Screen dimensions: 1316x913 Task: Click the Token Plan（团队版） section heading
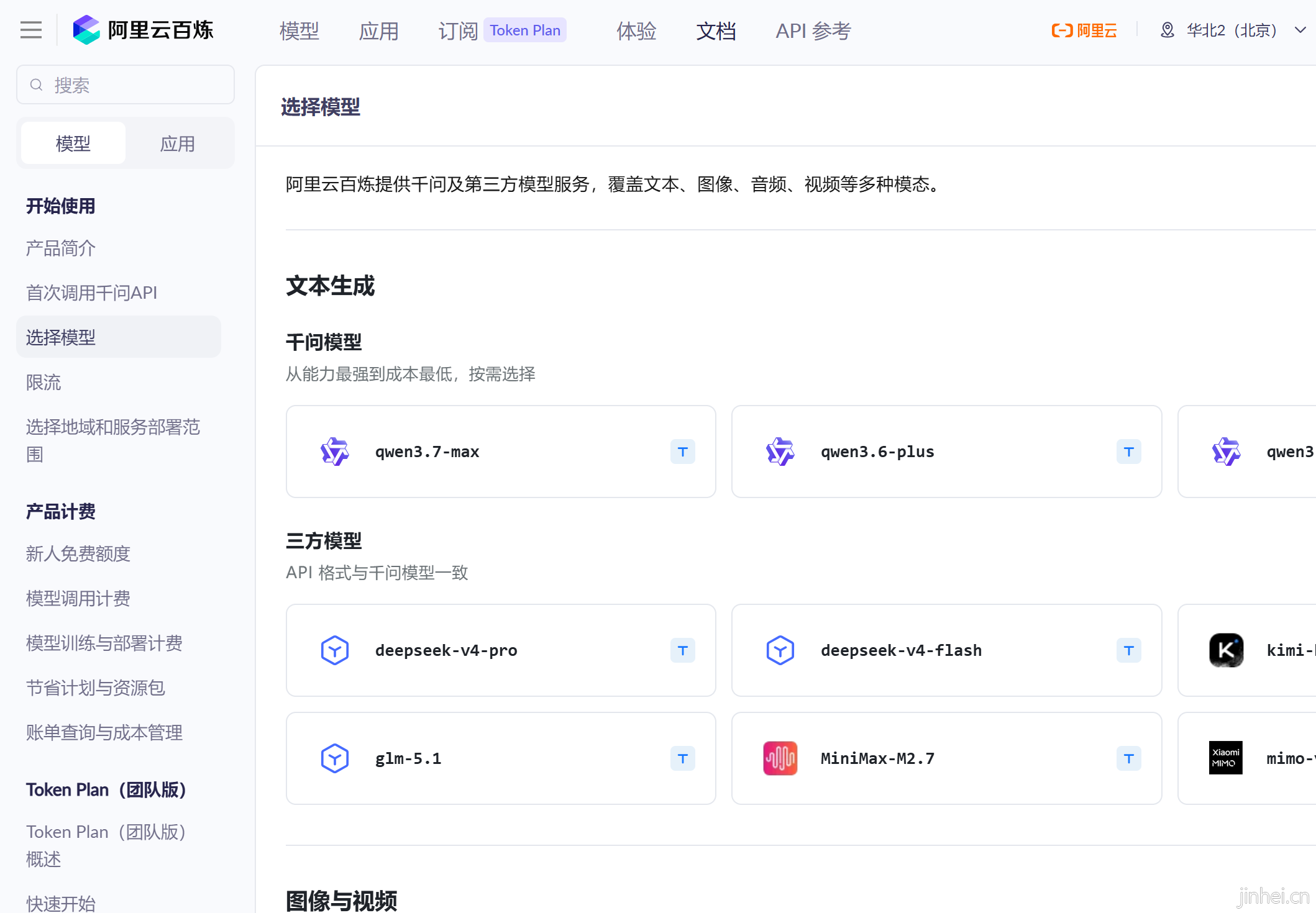[x=106, y=789]
